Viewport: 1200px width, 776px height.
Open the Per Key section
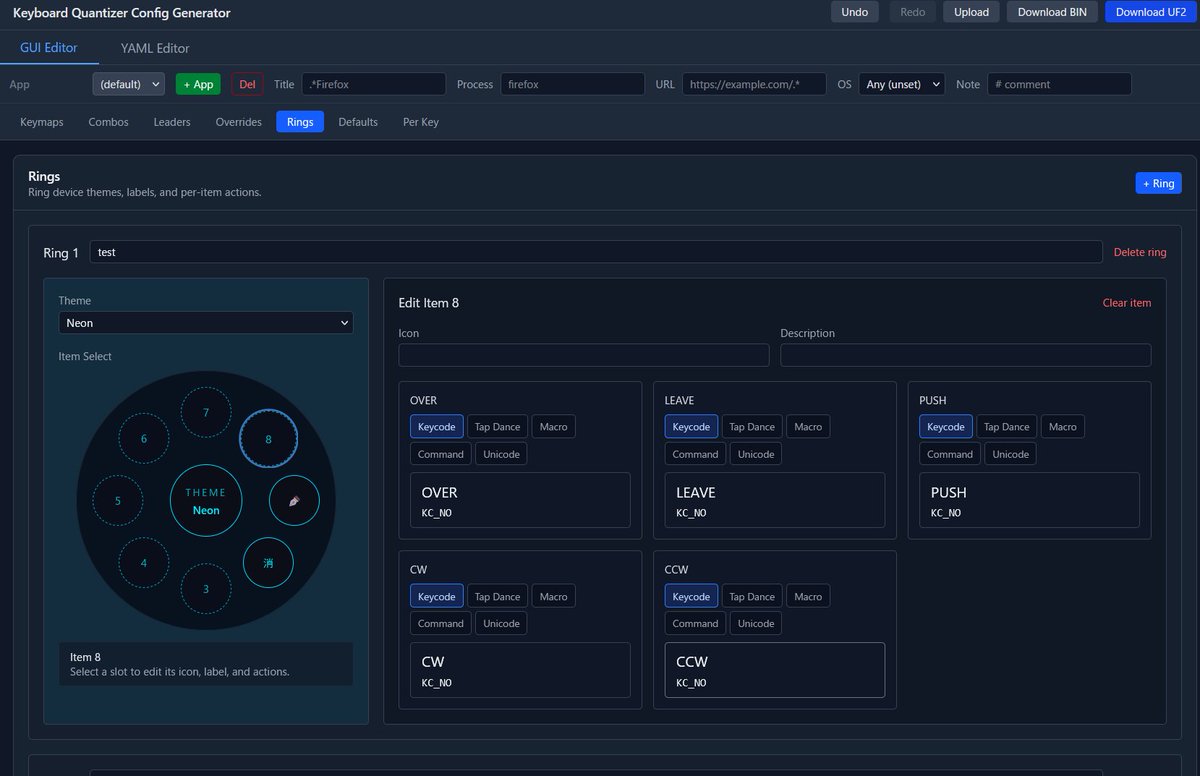[421, 122]
